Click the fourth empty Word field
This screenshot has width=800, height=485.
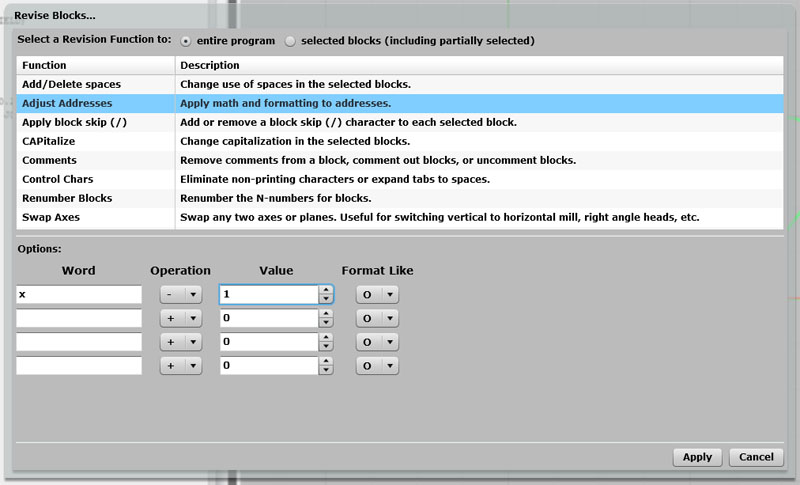point(79,366)
